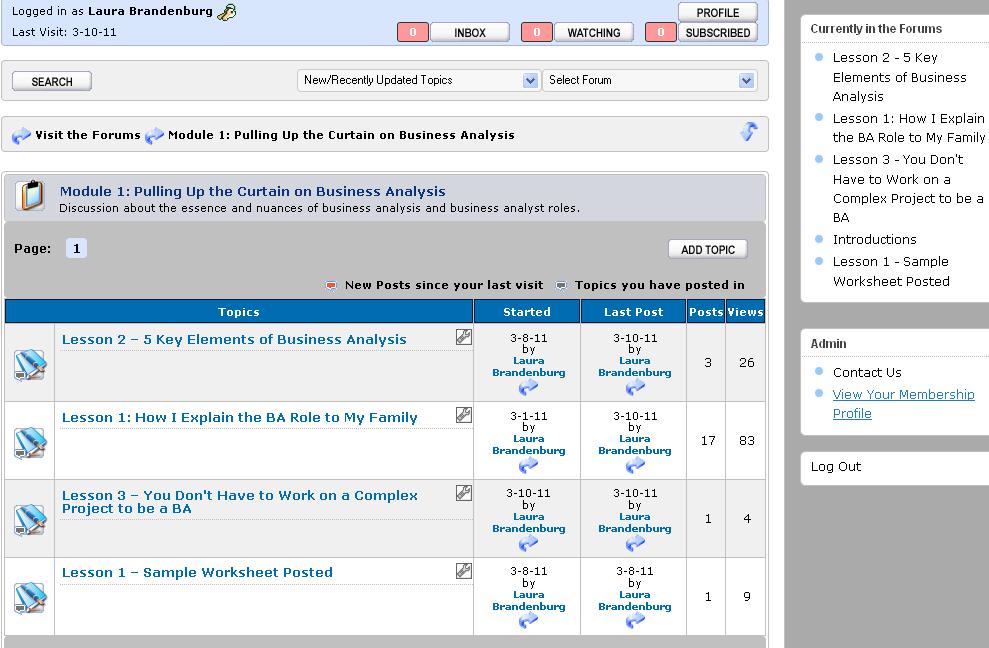Click the up arrow icon in breadcrumb bar

748,132
